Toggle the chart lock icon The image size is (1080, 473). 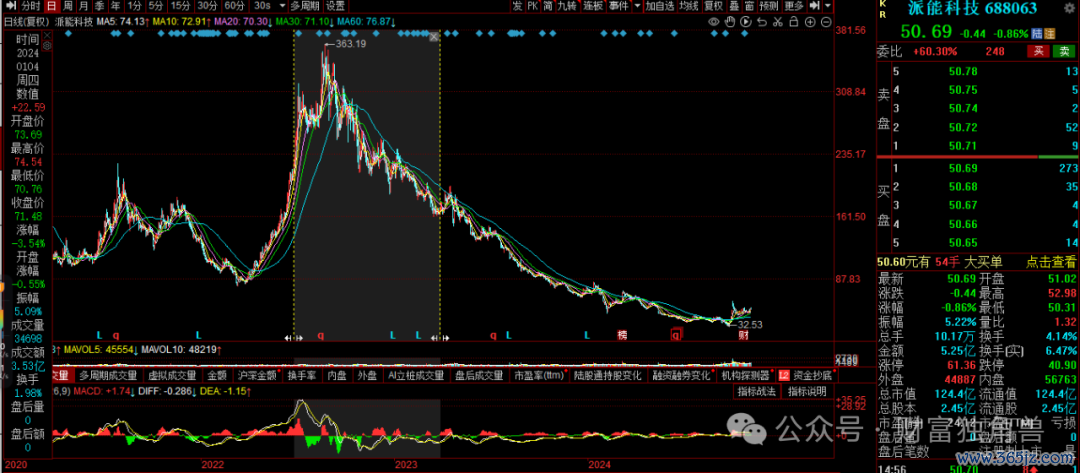pyautogui.click(x=793, y=22)
